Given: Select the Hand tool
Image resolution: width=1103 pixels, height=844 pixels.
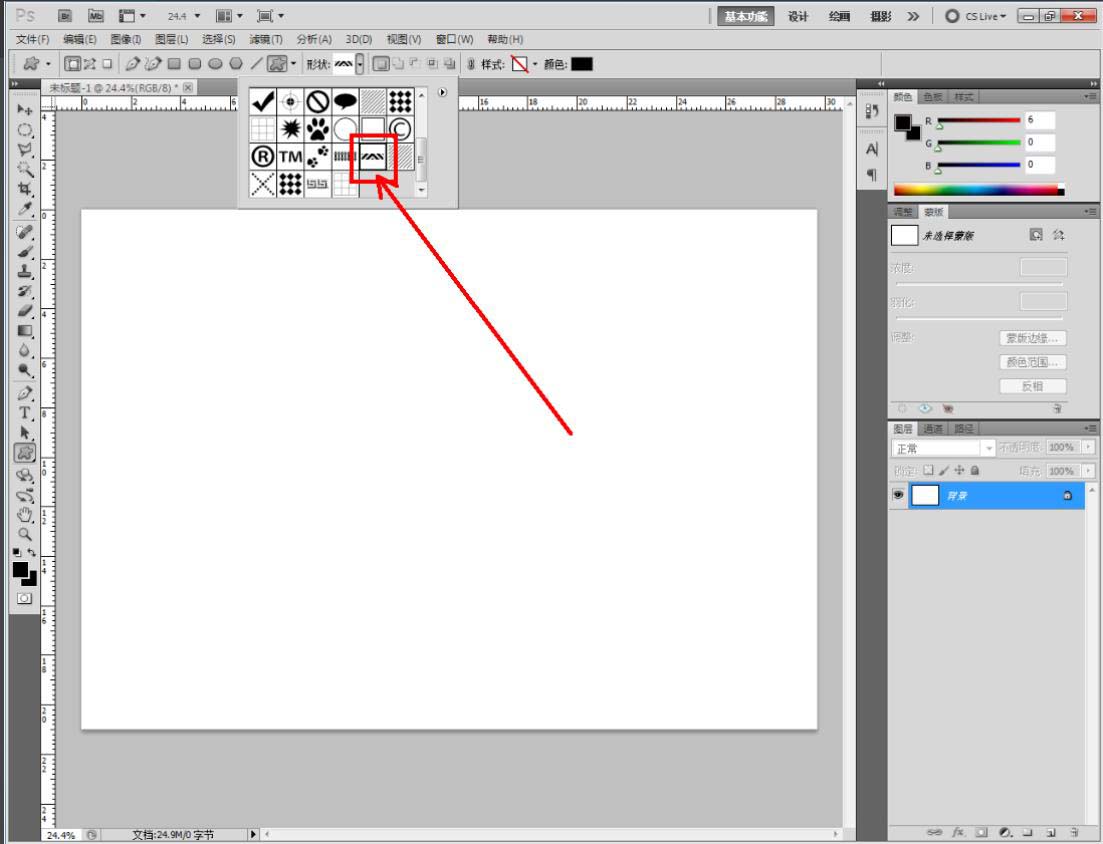Looking at the screenshot, I should [25, 515].
